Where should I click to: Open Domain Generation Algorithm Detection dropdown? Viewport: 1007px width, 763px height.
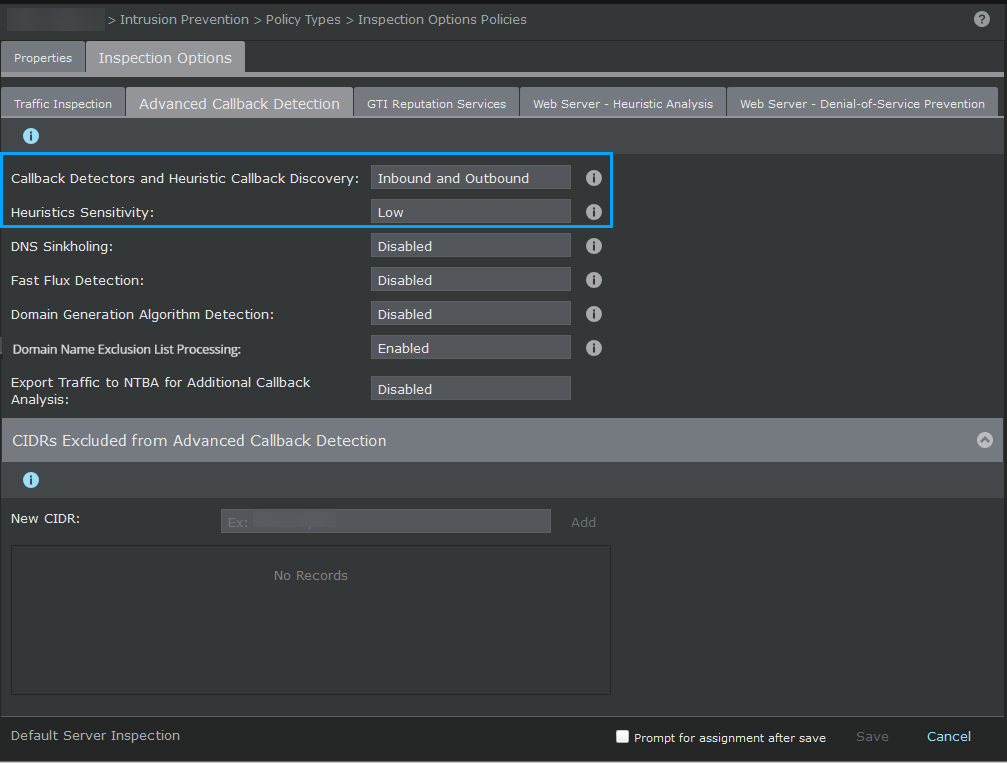pyautogui.click(x=471, y=313)
